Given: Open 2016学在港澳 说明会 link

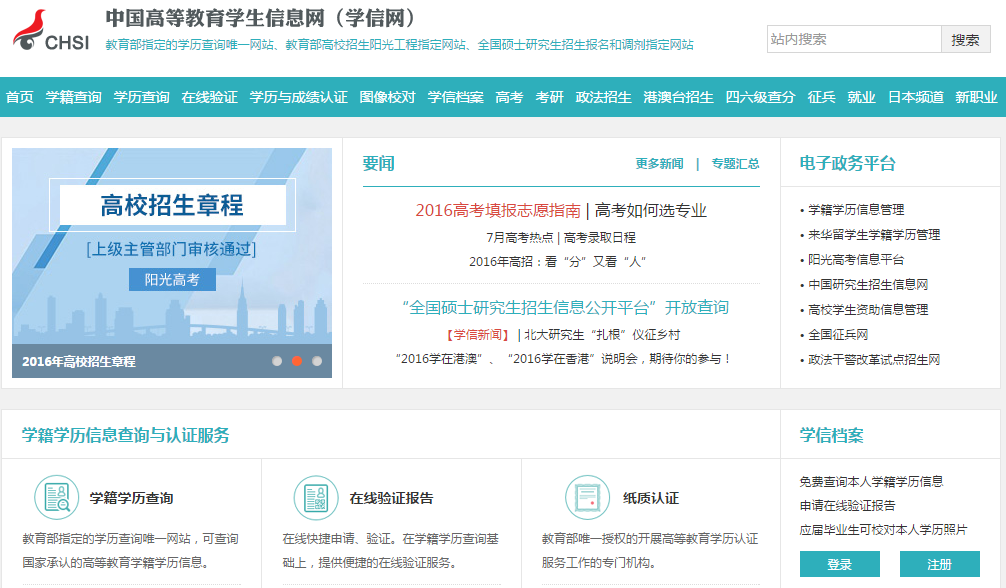Looking at the screenshot, I should 563,359.
